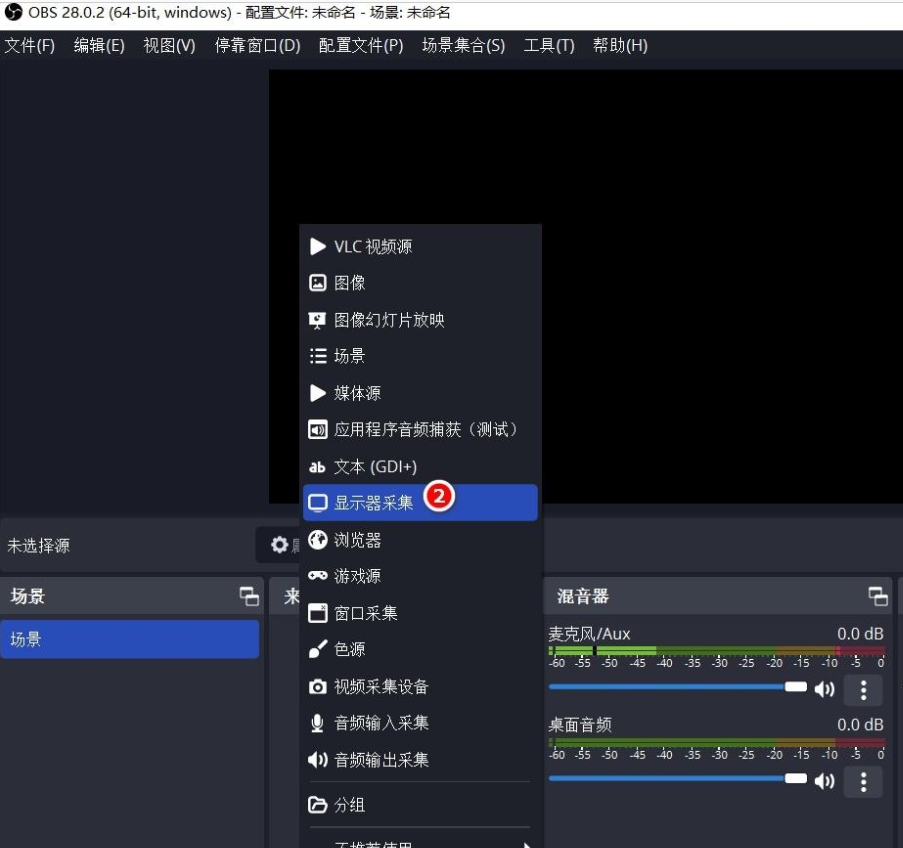Choose 窗口采集 source entry
The height and width of the screenshot is (848, 903).
tap(420, 613)
